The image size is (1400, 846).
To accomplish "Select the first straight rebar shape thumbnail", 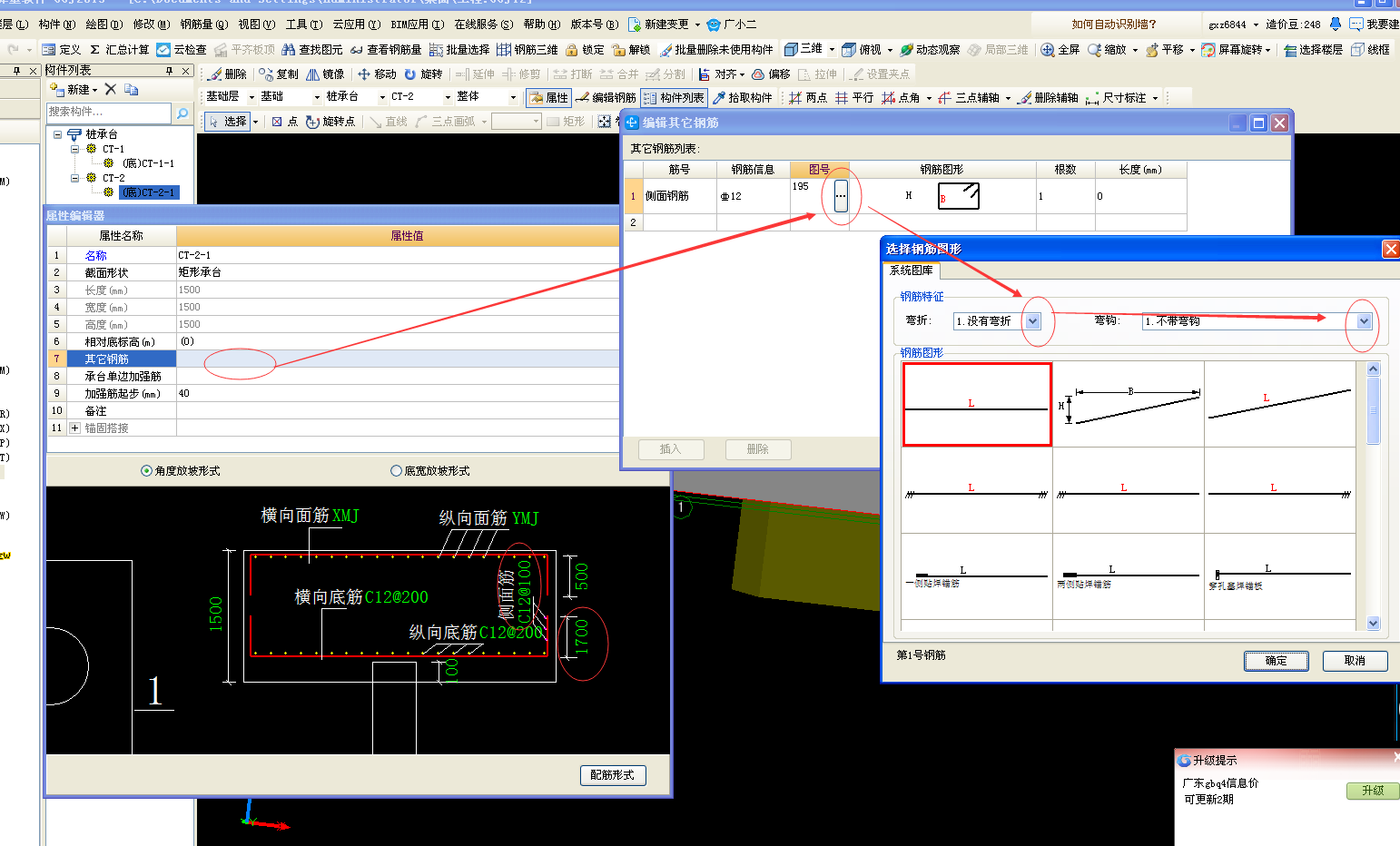I will pyautogui.click(x=977, y=404).
